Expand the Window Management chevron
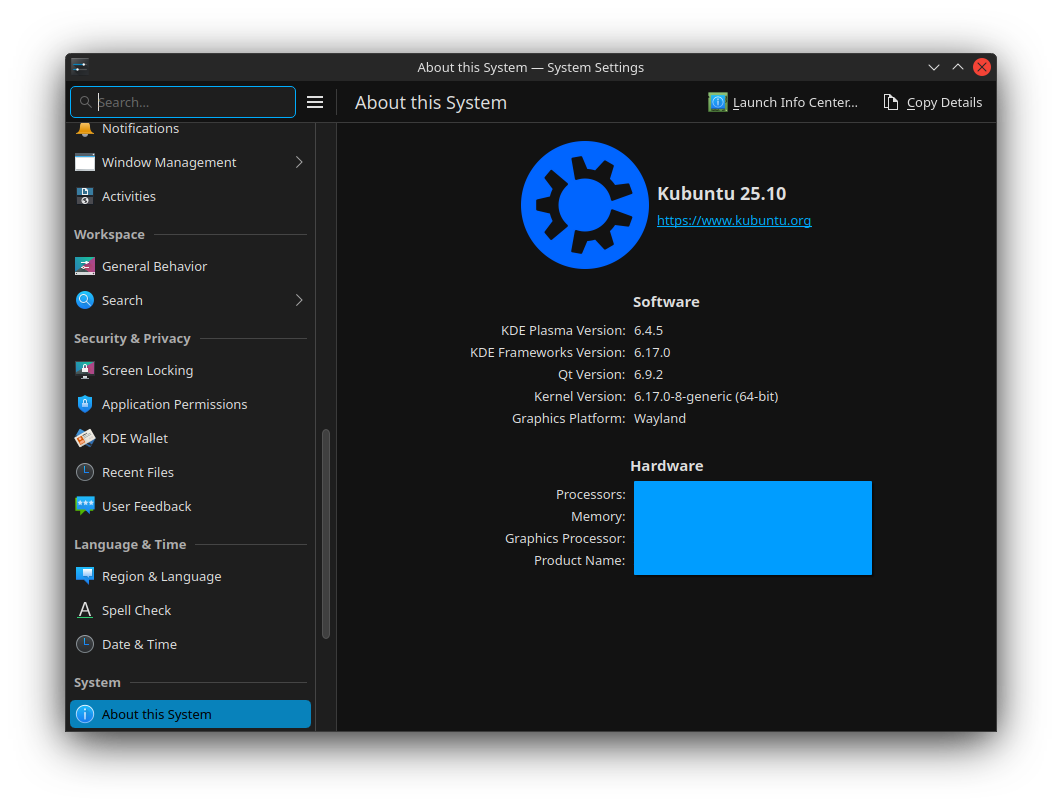 (299, 163)
